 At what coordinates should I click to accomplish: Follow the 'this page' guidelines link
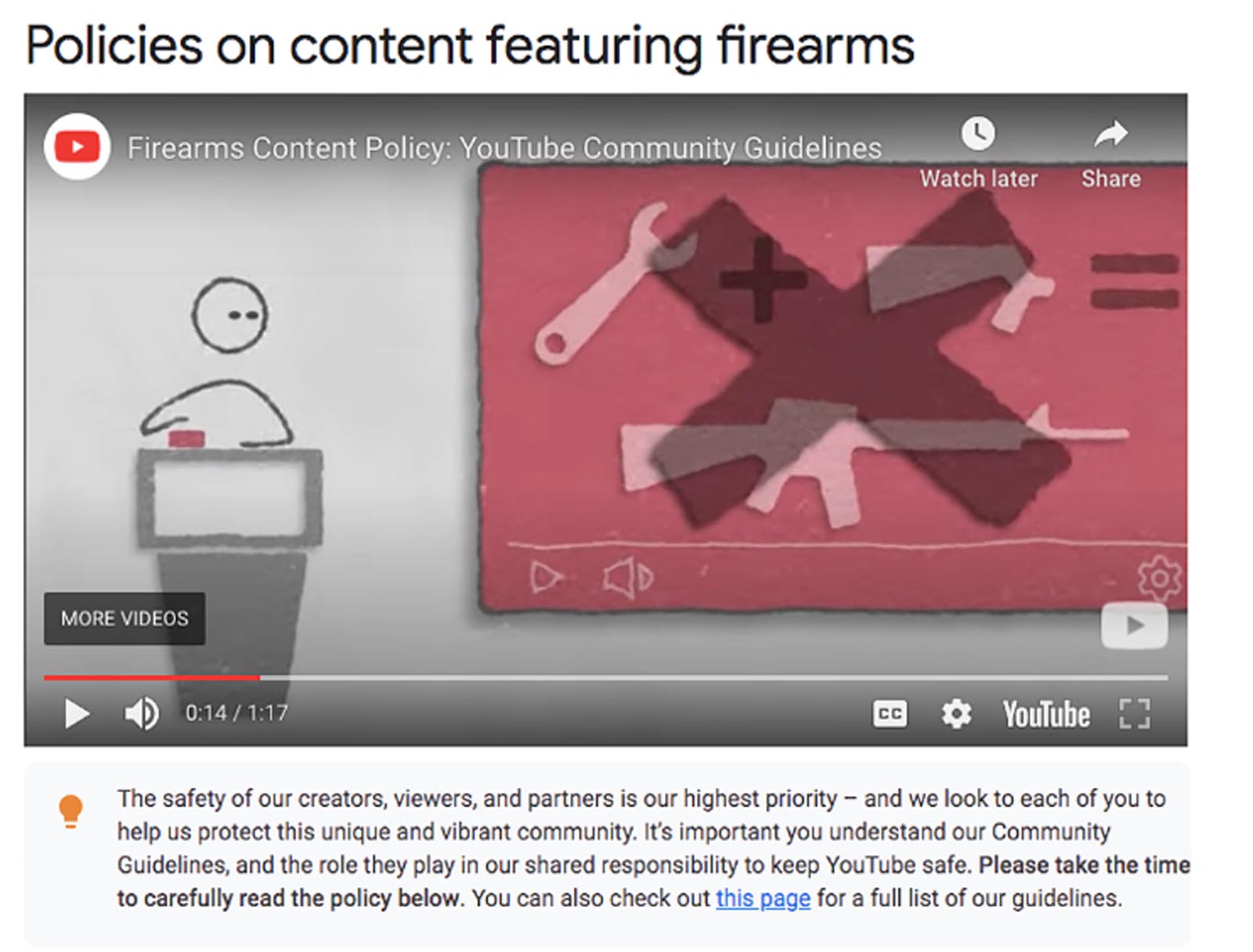pyautogui.click(x=763, y=898)
